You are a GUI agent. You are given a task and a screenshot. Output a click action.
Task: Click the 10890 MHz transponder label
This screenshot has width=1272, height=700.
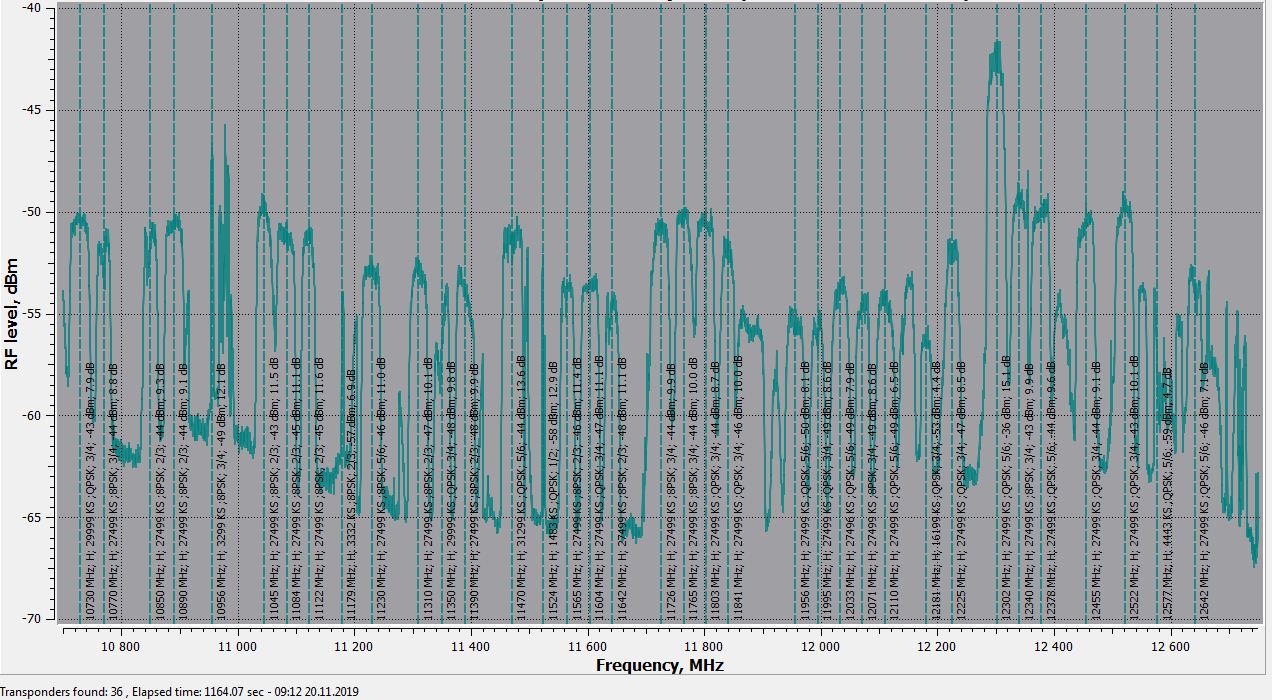point(183,490)
